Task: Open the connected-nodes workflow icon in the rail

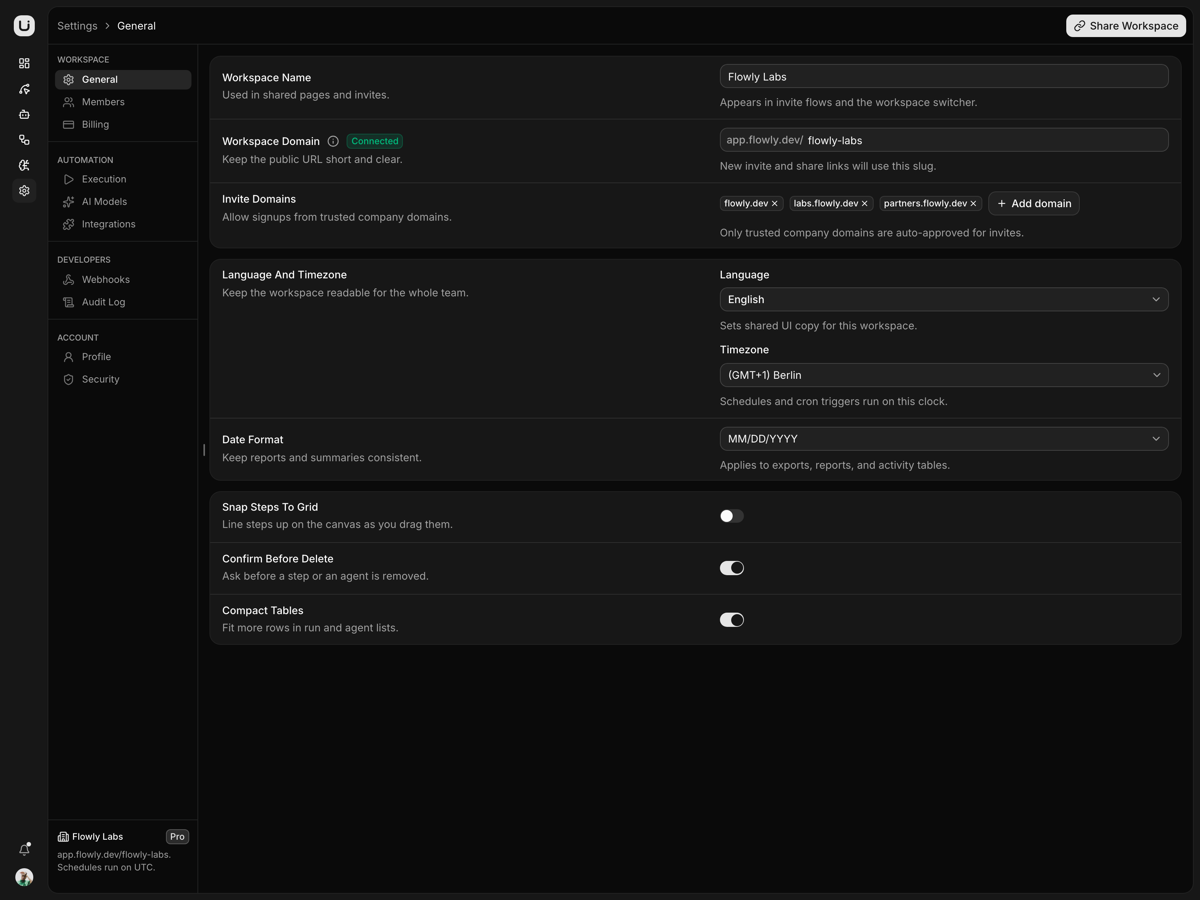Action: [x=24, y=140]
